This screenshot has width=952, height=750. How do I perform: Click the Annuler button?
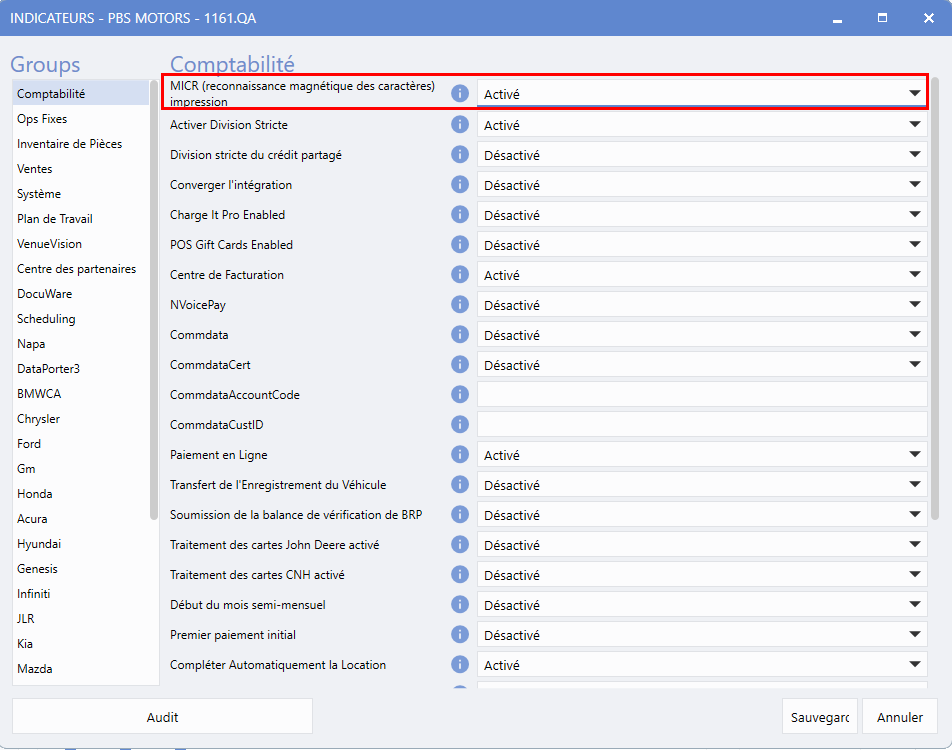(x=899, y=717)
